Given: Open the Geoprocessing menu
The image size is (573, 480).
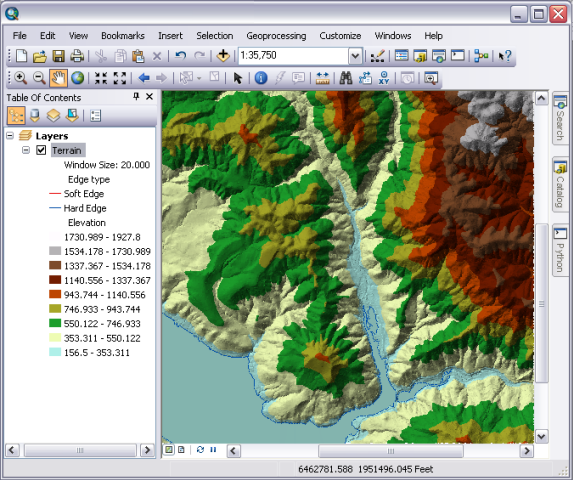Looking at the screenshot, I should click(276, 36).
